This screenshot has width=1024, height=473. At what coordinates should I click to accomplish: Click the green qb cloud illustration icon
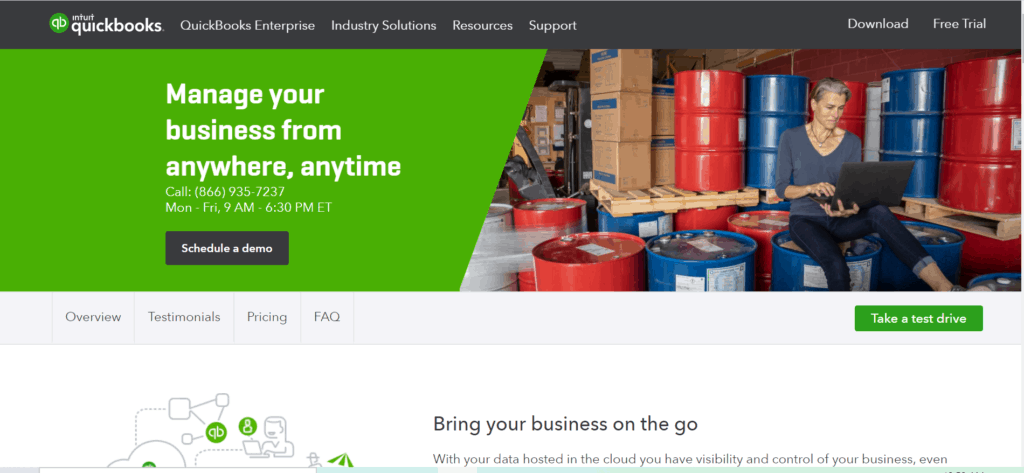(x=216, y=432)
